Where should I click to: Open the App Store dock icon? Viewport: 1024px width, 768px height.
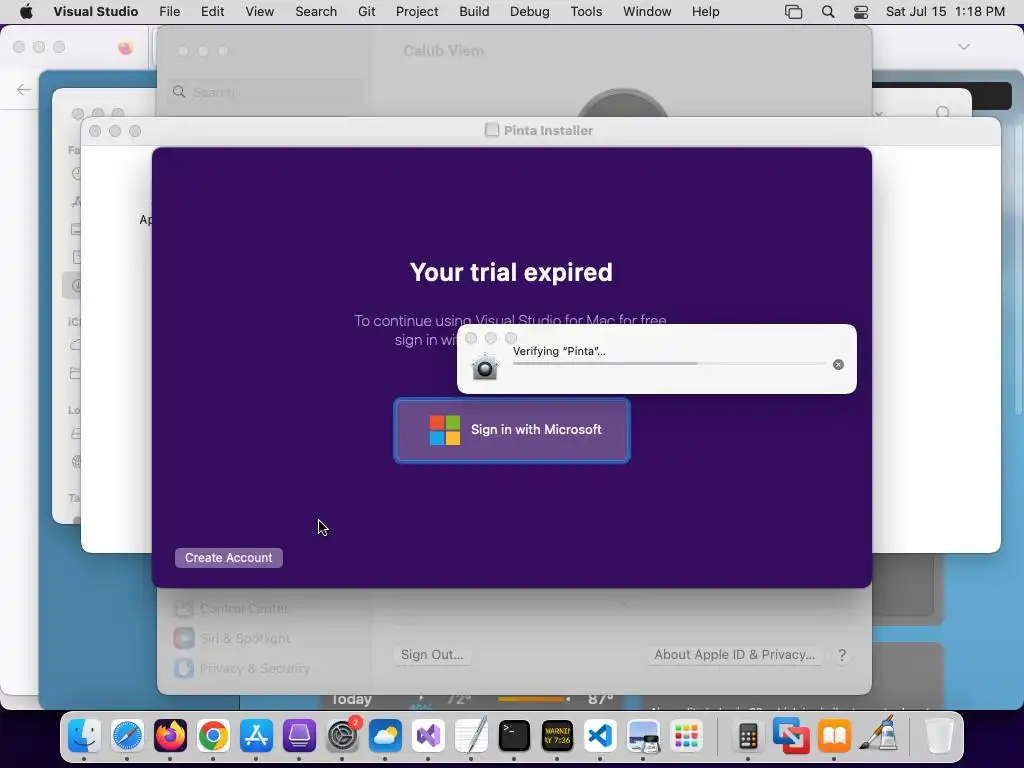(256, 736)
